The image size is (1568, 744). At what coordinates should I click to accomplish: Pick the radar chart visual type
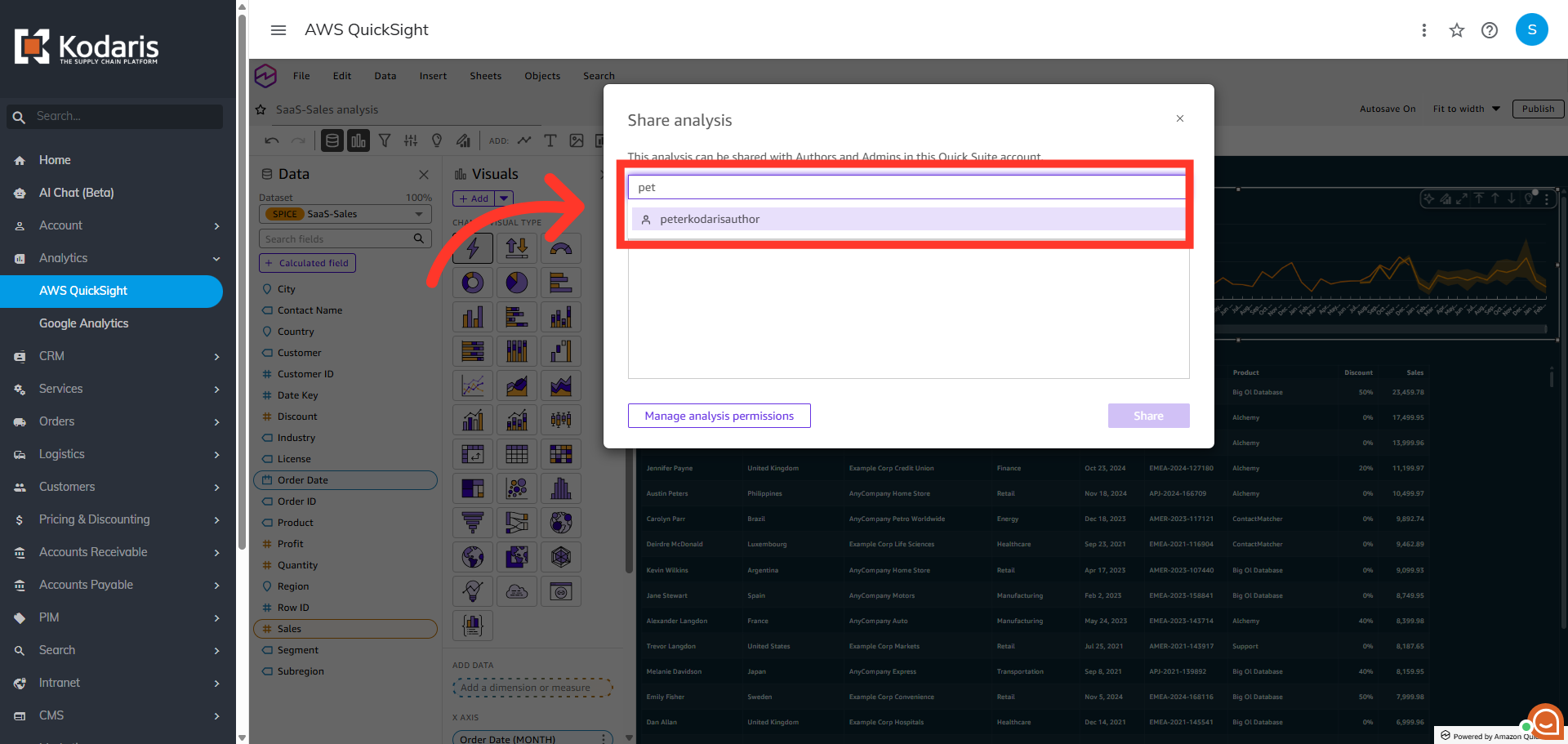point(561,557)
